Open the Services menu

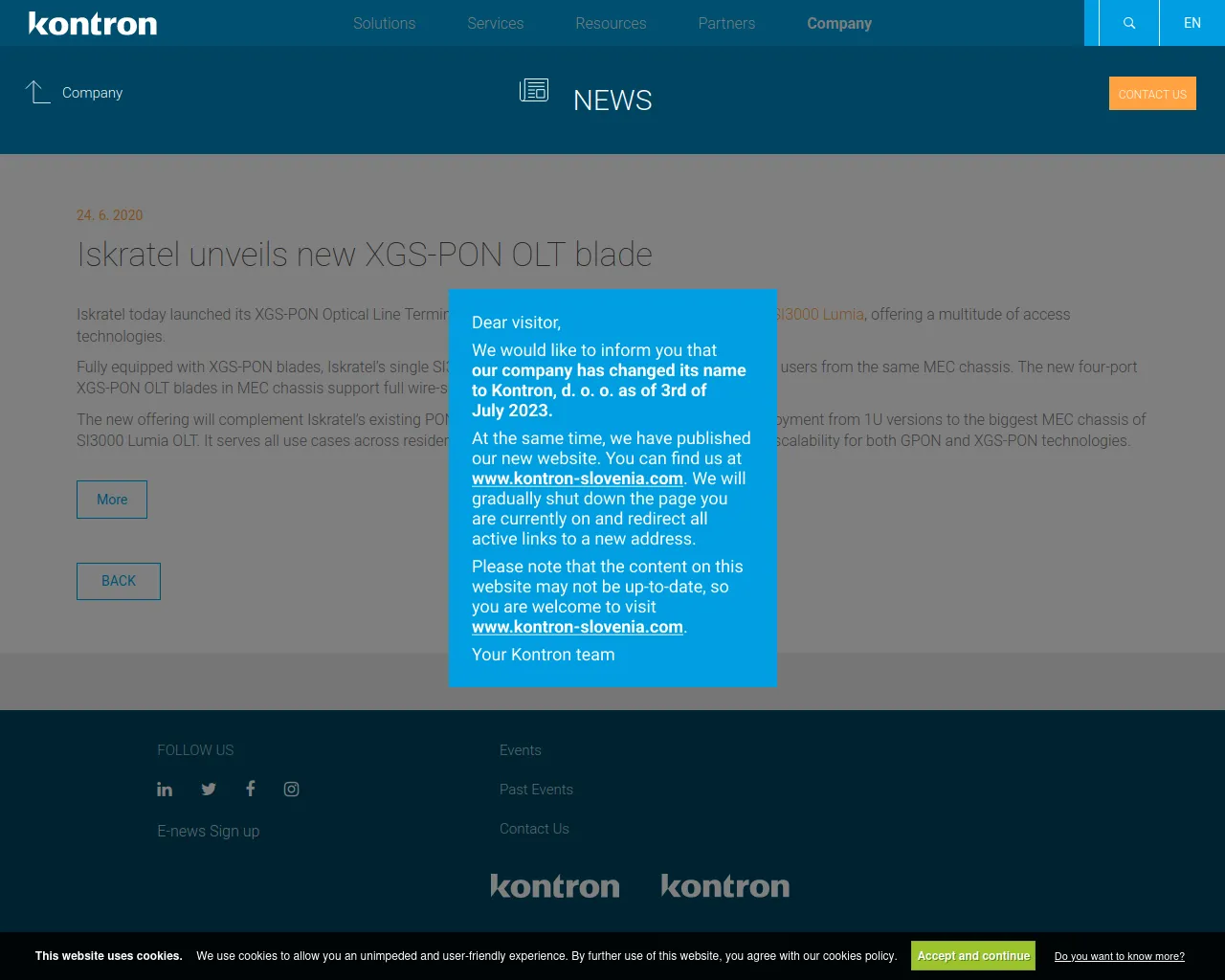pyautogui.click(x=496, y=23)
